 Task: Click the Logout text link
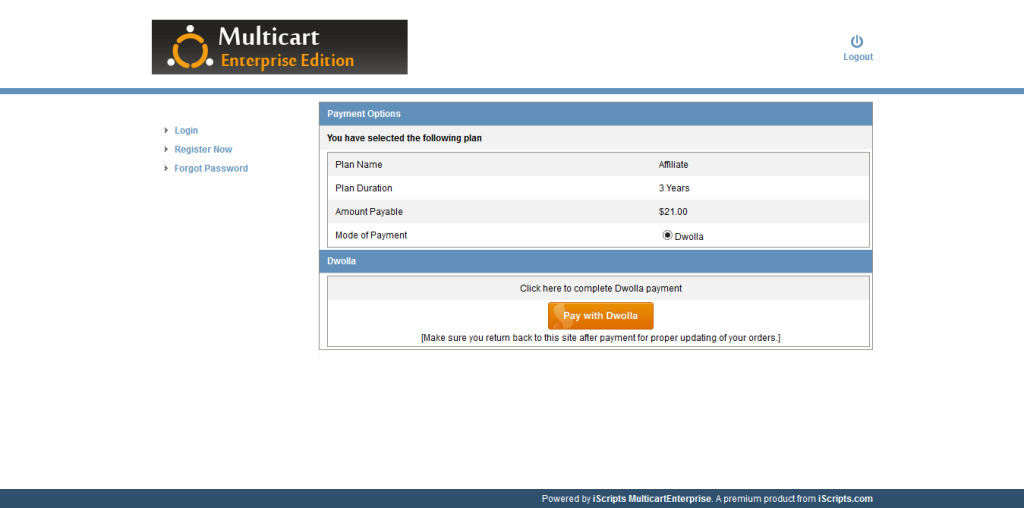click(858, 57)
